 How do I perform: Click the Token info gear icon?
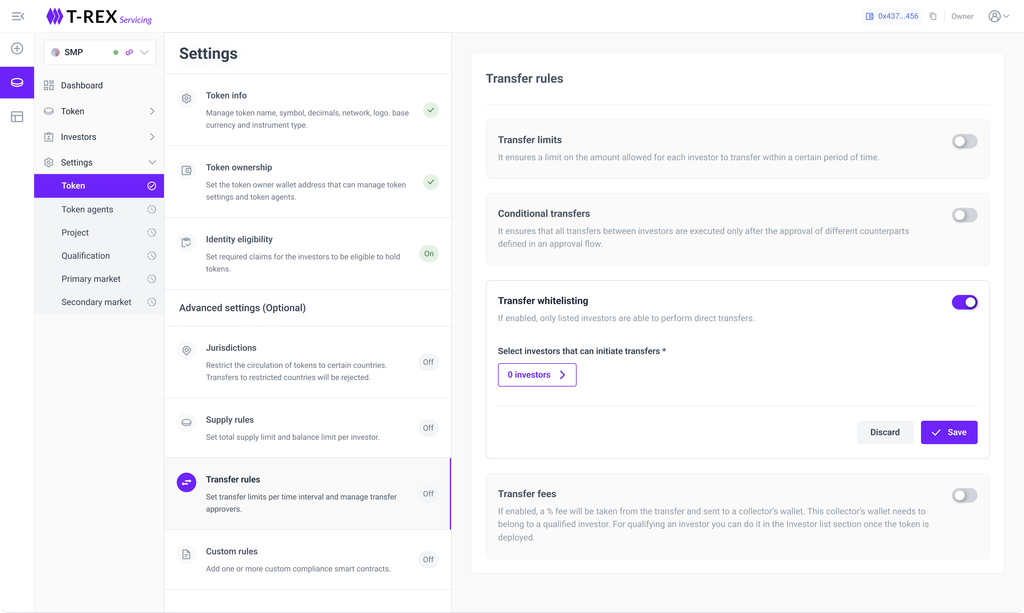(186, 99)
